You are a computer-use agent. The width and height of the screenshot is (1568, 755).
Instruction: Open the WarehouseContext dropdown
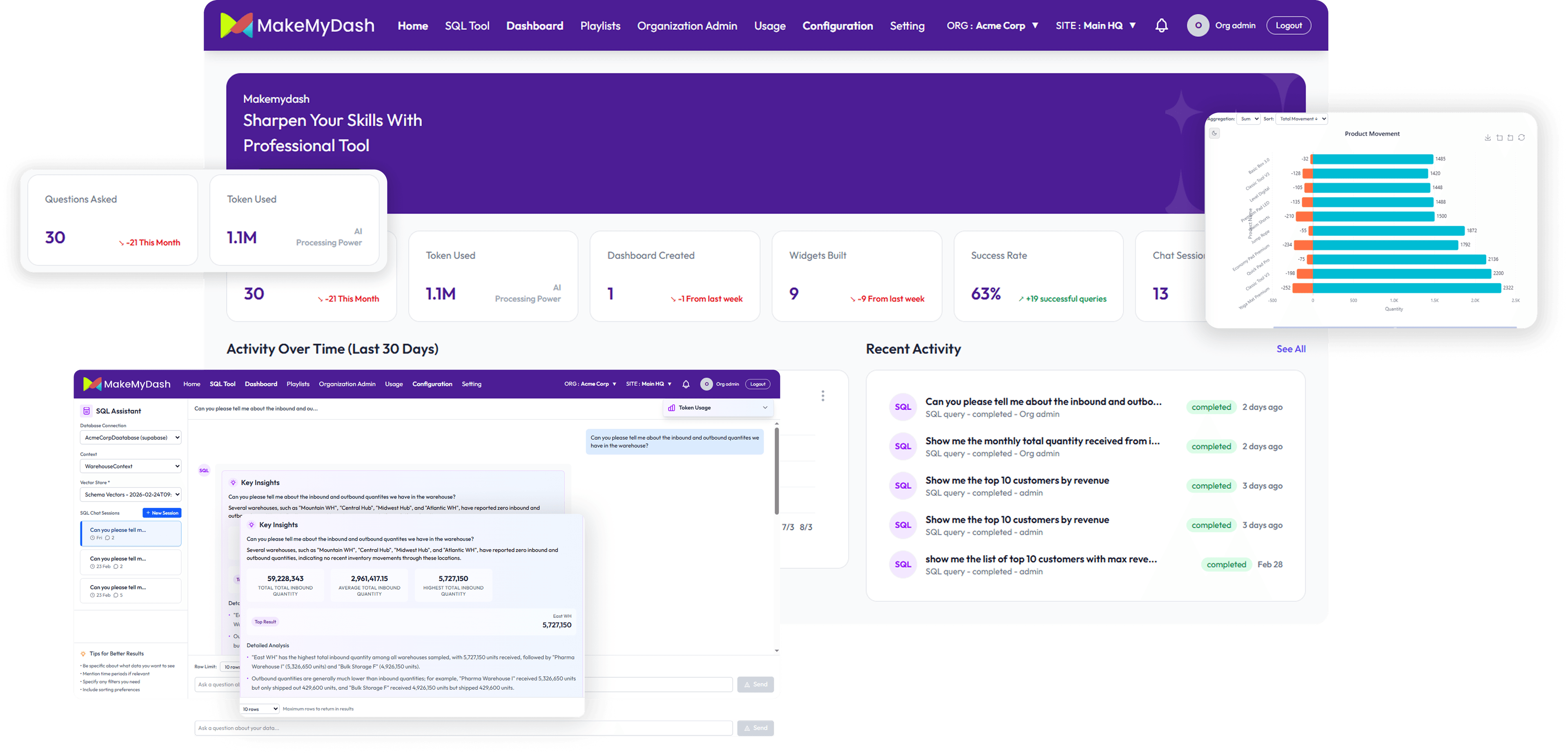pos(131,466)
